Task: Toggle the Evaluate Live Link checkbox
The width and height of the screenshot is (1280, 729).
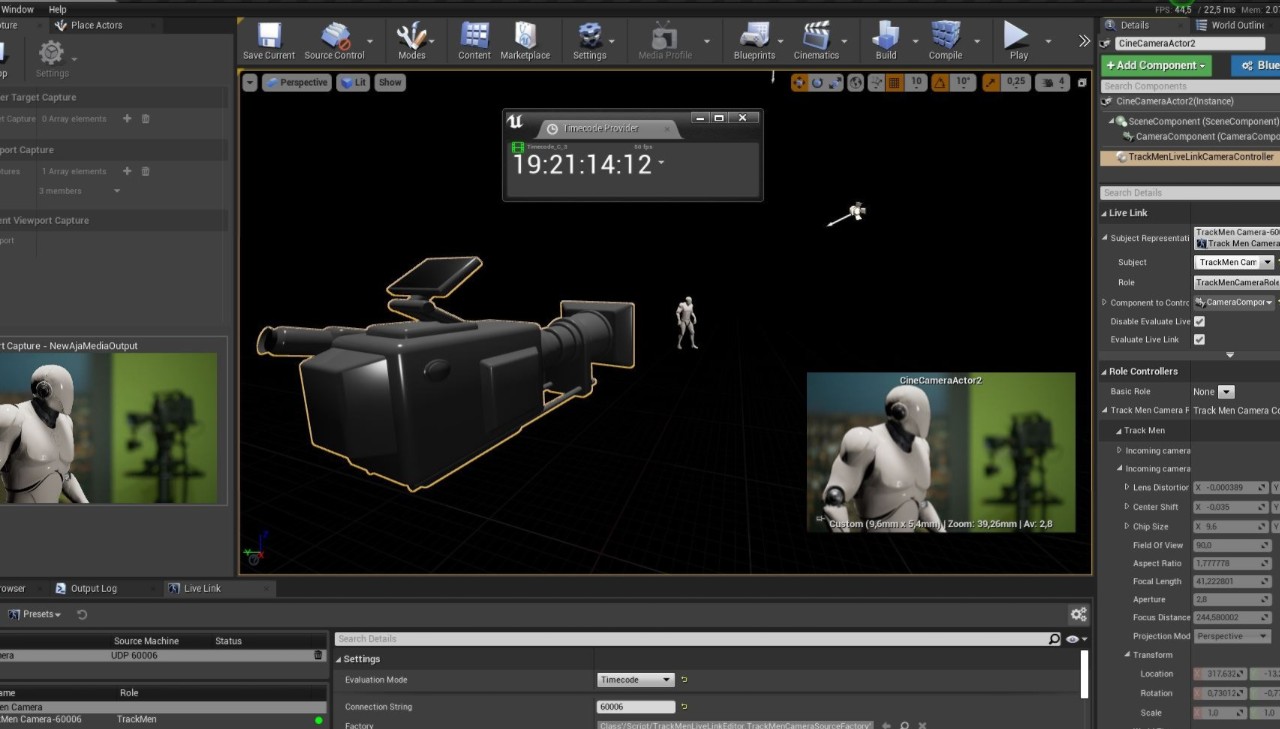Action: pyautogui.click(x=1199, y=340)
